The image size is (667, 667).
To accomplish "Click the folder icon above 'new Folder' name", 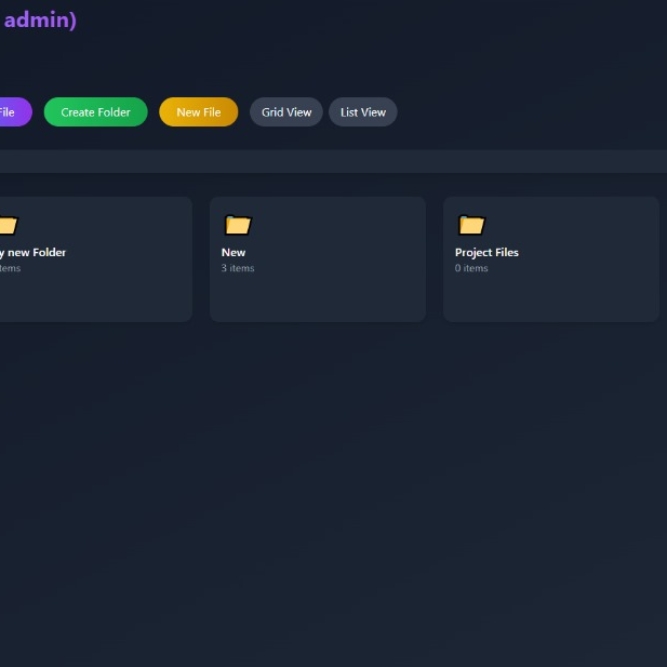I will click(x=7, y=225).
